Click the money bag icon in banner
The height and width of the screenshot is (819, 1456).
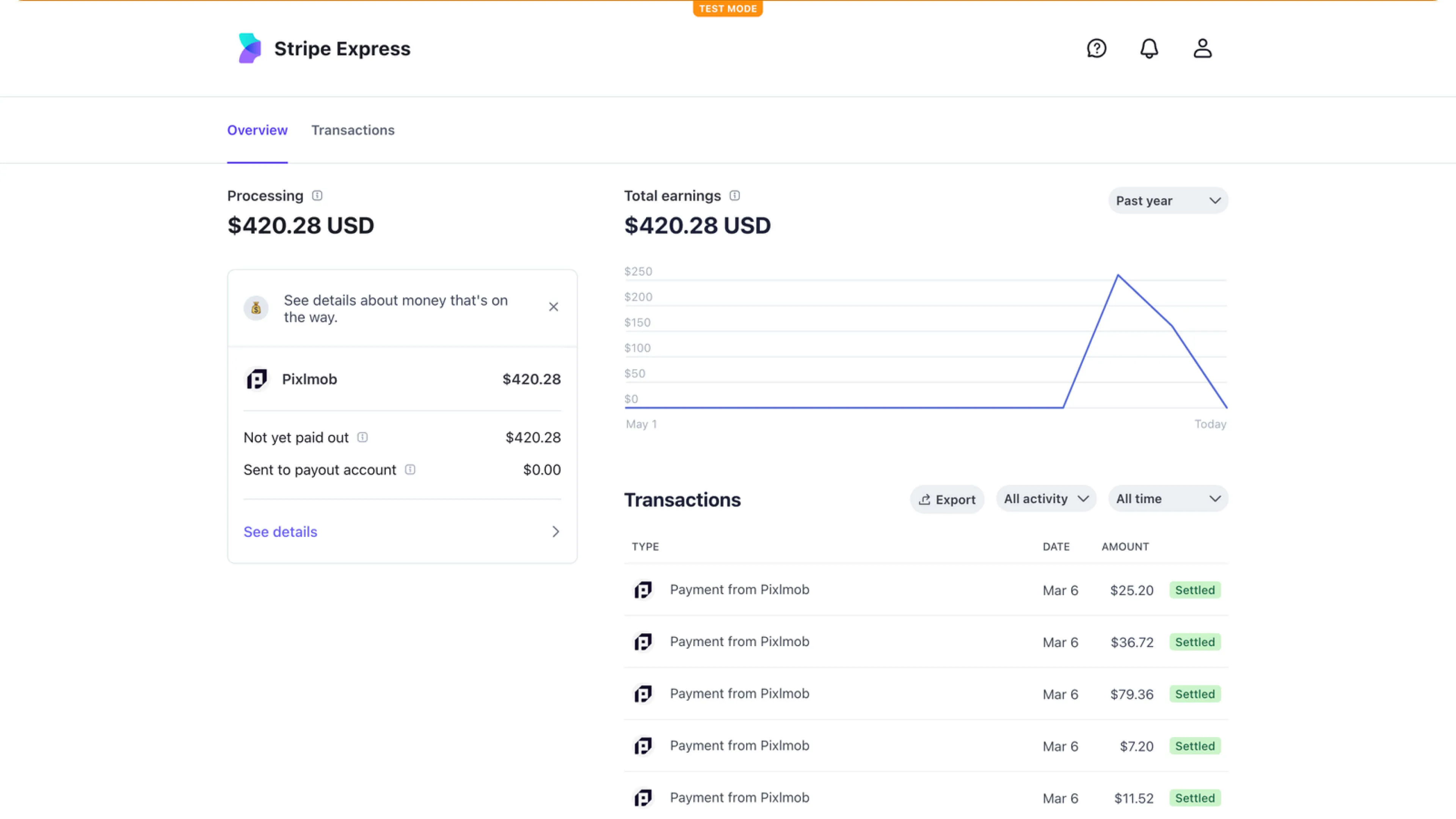(256, 308)
